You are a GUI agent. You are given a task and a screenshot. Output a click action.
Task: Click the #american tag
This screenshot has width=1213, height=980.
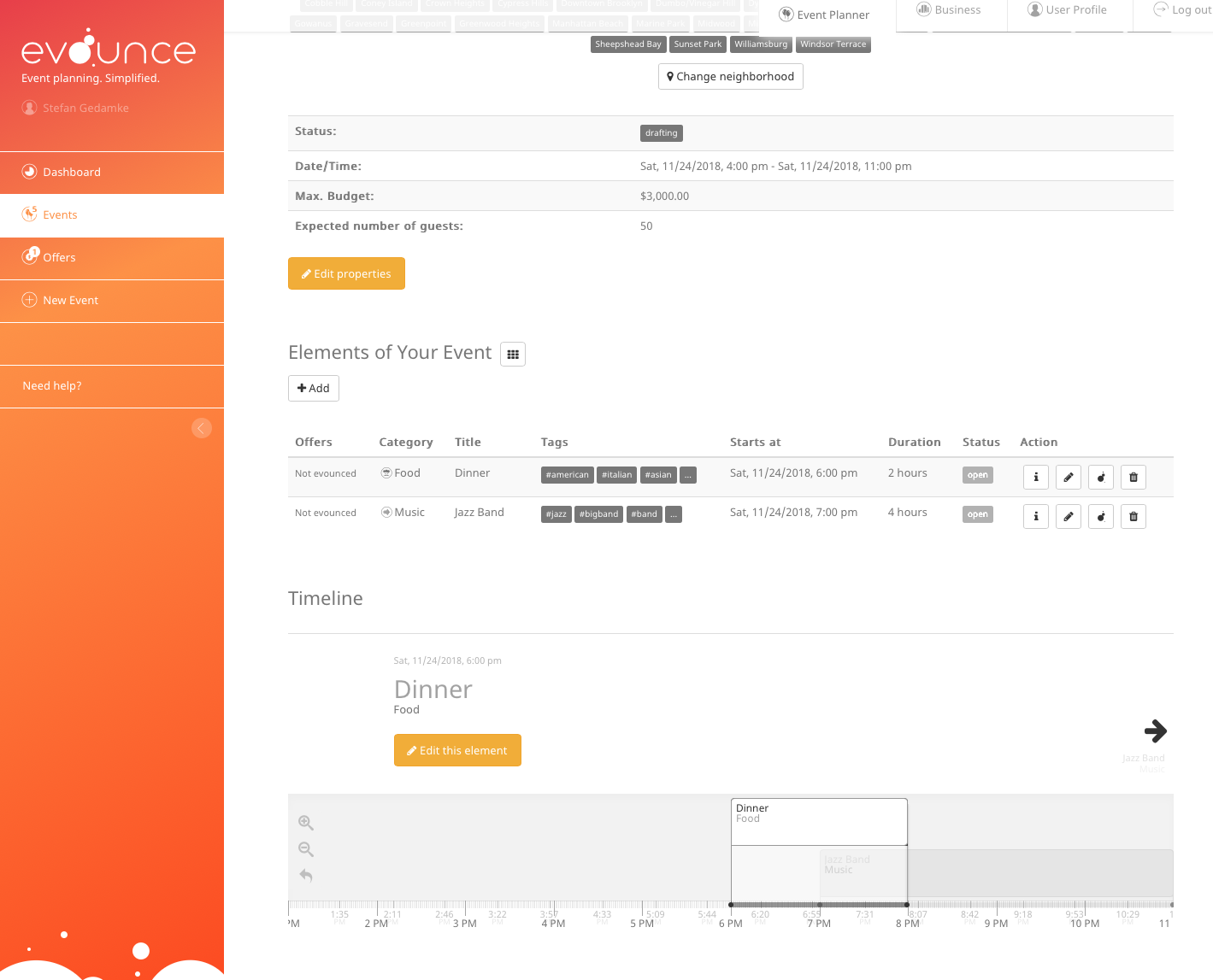pos(568,475)
